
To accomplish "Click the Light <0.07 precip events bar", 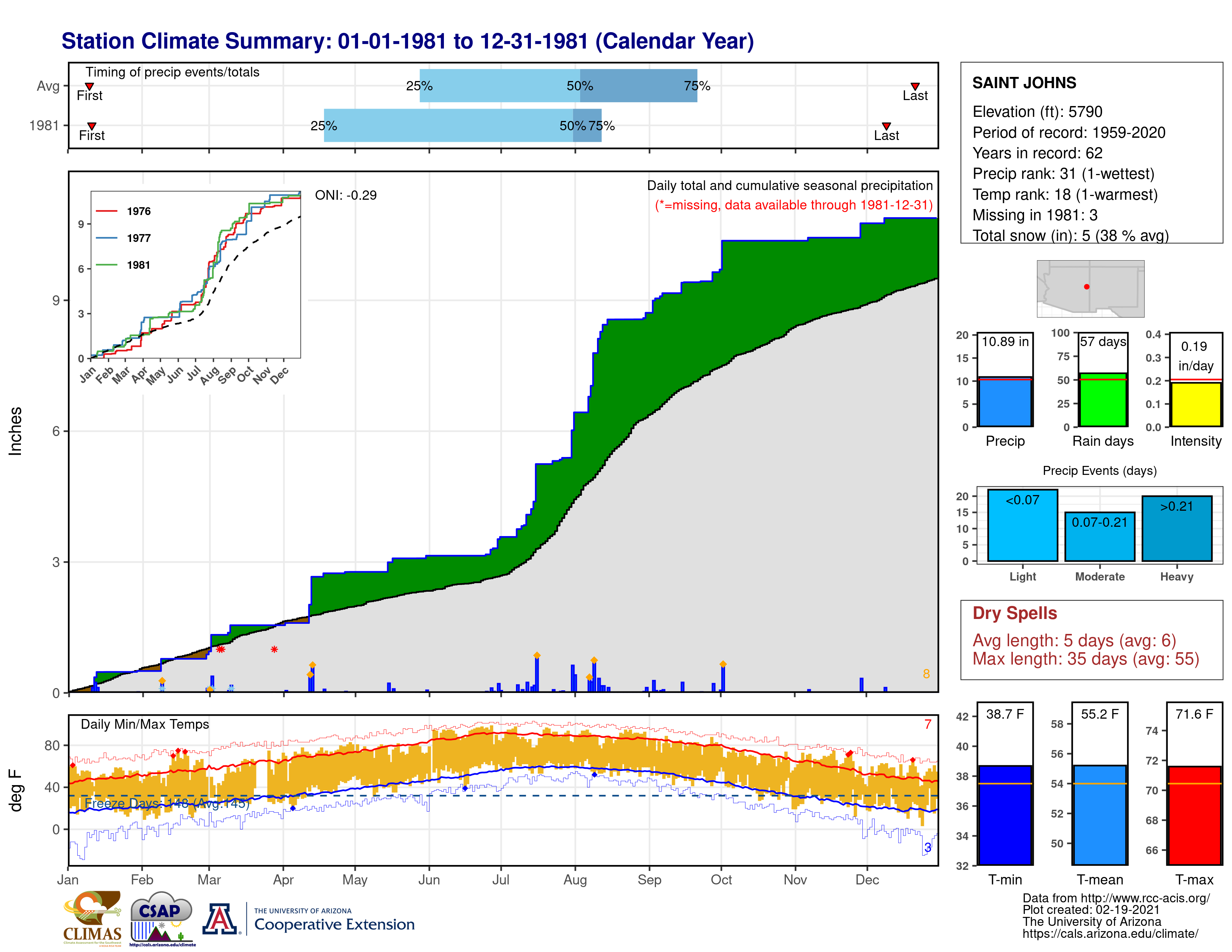I will click(x=1022, y=525).
